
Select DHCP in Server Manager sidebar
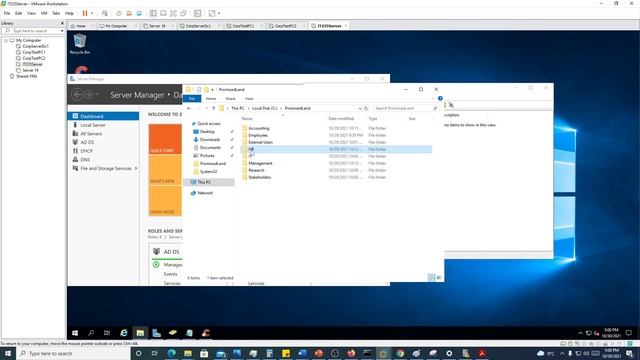pos(87,151)
